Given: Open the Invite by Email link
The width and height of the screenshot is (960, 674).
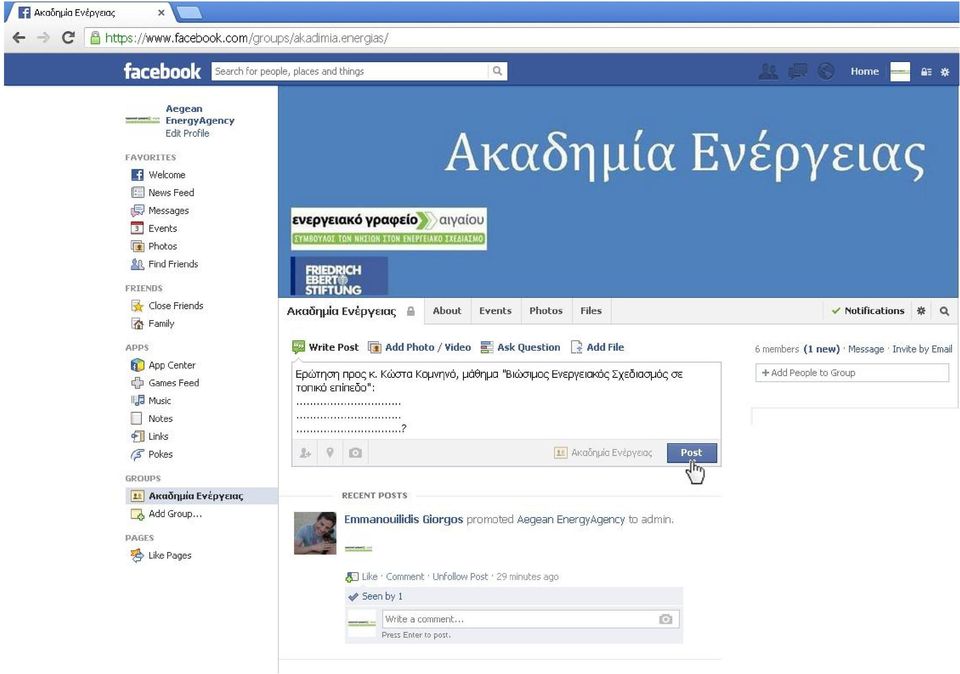Looking at the screenshot, I should click(x=922, y=349).
